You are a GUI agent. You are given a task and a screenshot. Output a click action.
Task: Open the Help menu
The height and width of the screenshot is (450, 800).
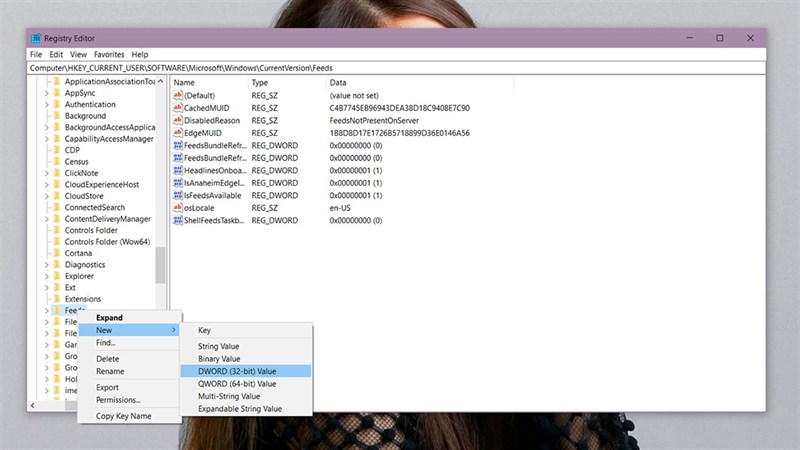click(139, 54)
